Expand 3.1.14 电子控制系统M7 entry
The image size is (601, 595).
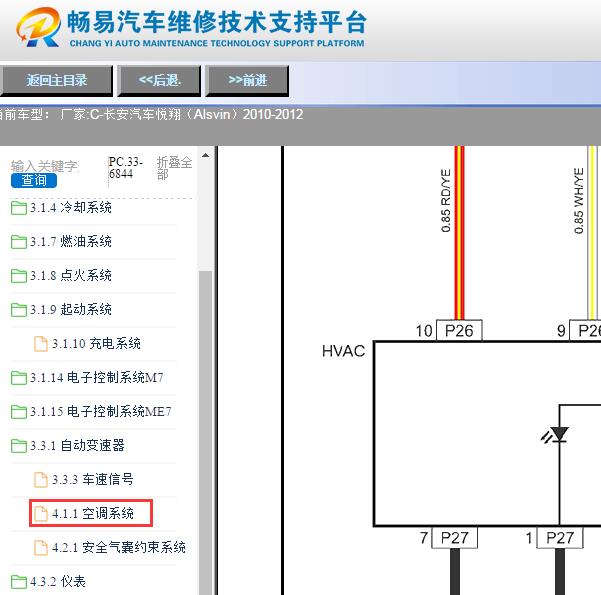tap(97, 378)
